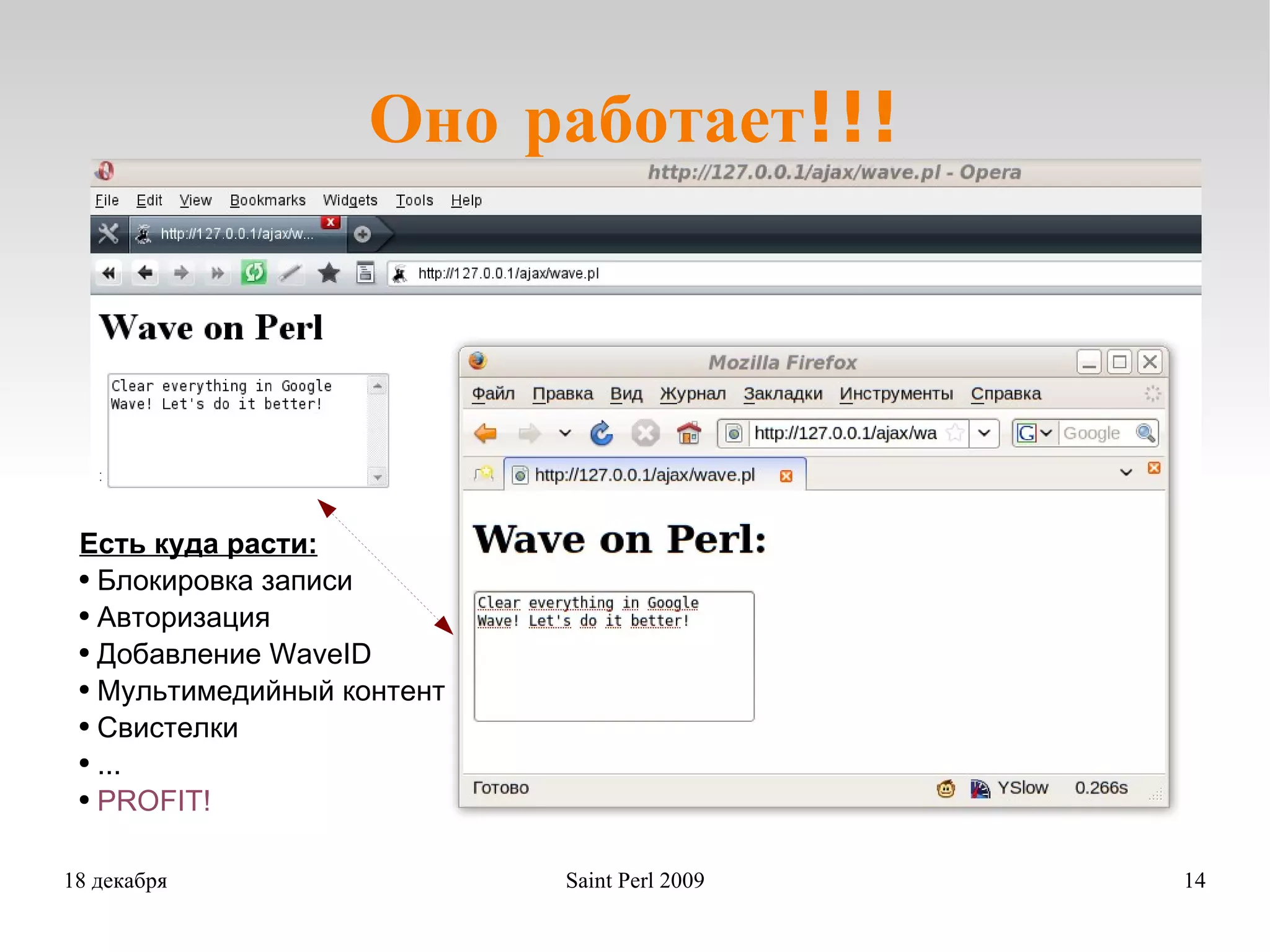Open Opera's File menu
This screenshot has height=952, width=1270.
[x=107, y=200]
